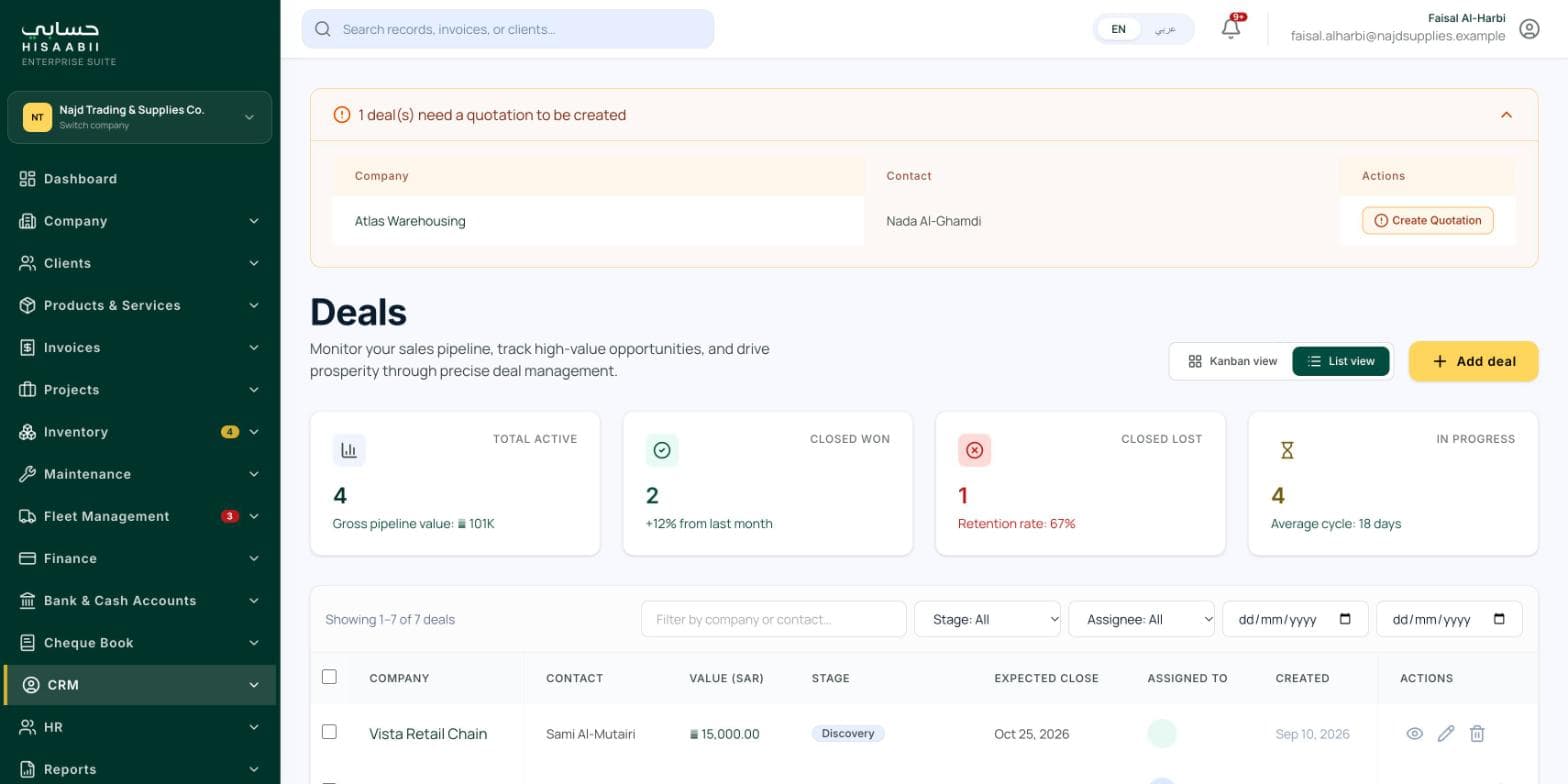Open the Najd Trading company switcher

(x=140, y=117)
